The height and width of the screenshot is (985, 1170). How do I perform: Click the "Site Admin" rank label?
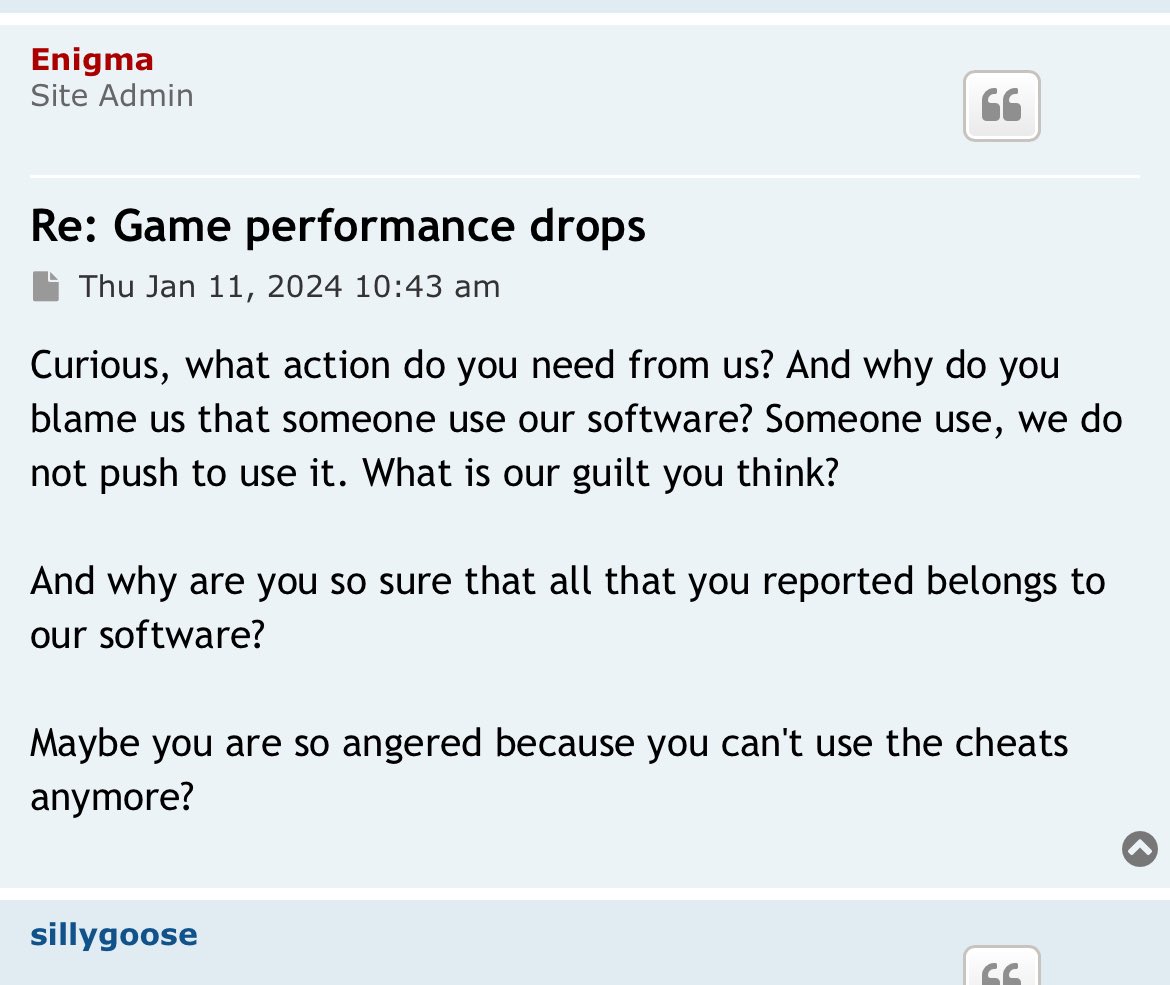point(112,96)
